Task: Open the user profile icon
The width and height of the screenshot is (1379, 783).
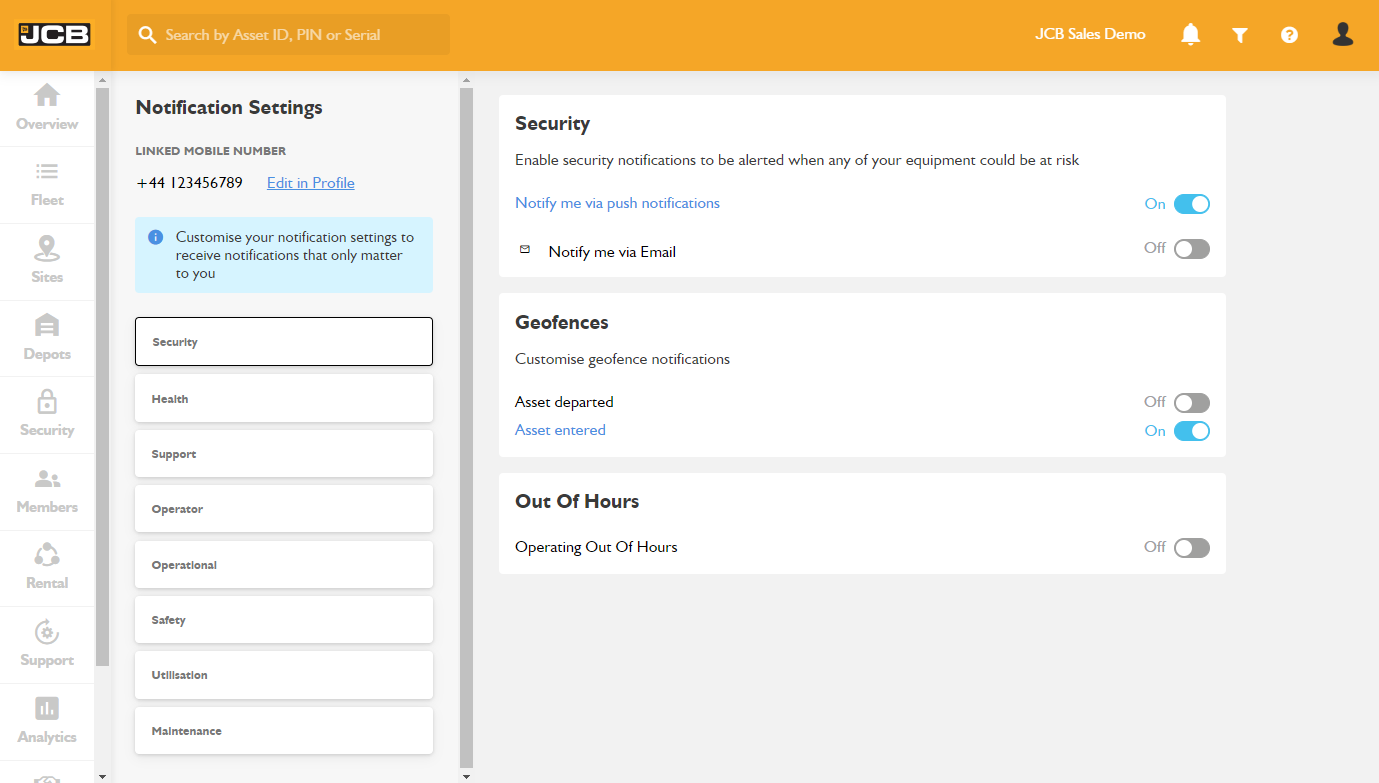Action: 1343,35
